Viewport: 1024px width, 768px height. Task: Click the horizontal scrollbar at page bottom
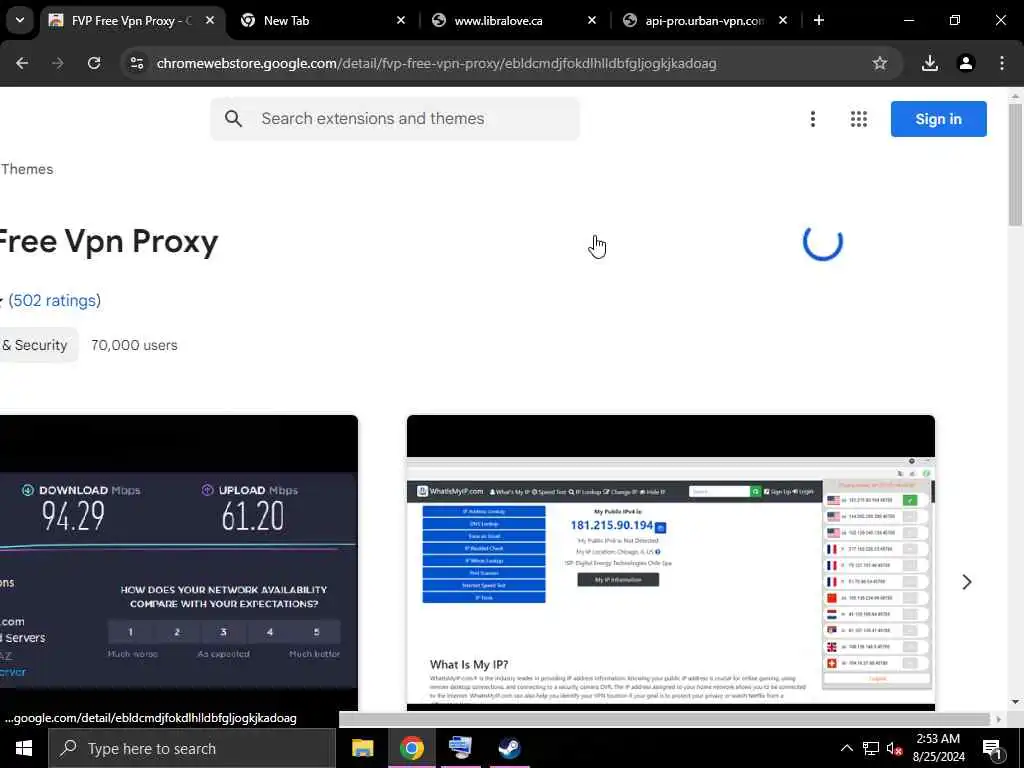click(665, 719)
